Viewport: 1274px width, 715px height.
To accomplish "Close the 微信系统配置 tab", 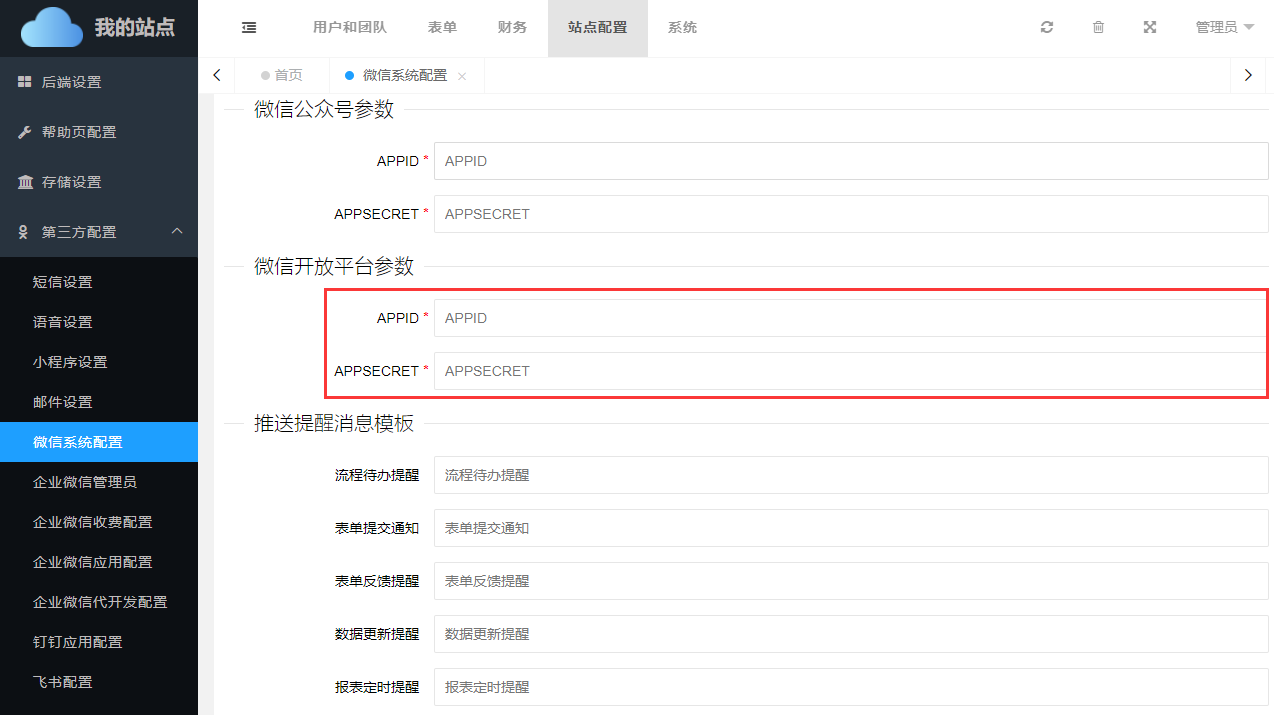I will (x=462, y=76).
